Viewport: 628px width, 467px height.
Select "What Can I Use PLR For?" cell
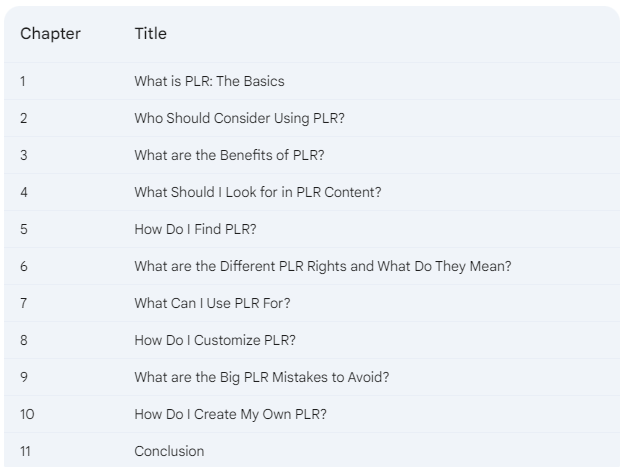212,303
